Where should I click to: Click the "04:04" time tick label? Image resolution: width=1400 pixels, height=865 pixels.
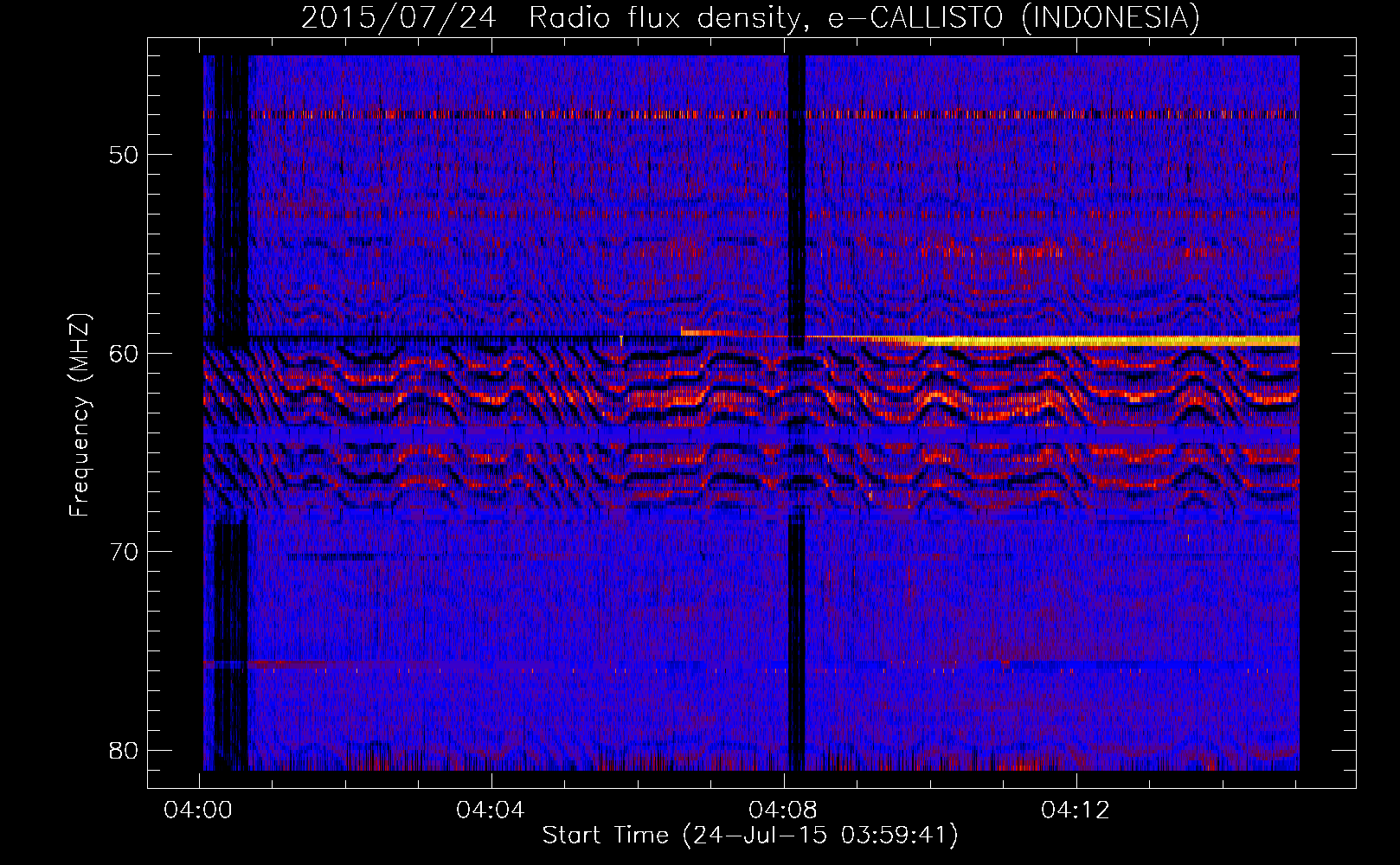(491, 811)
